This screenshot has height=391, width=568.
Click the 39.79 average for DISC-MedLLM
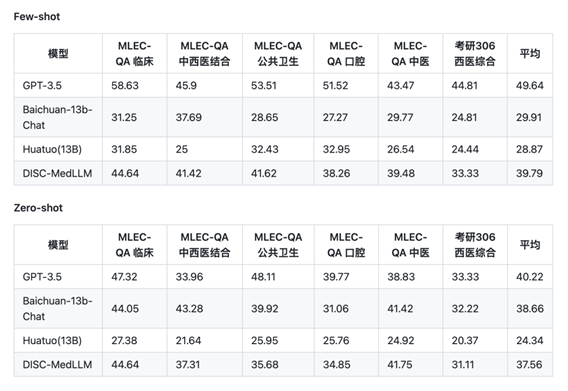[529, 173]
